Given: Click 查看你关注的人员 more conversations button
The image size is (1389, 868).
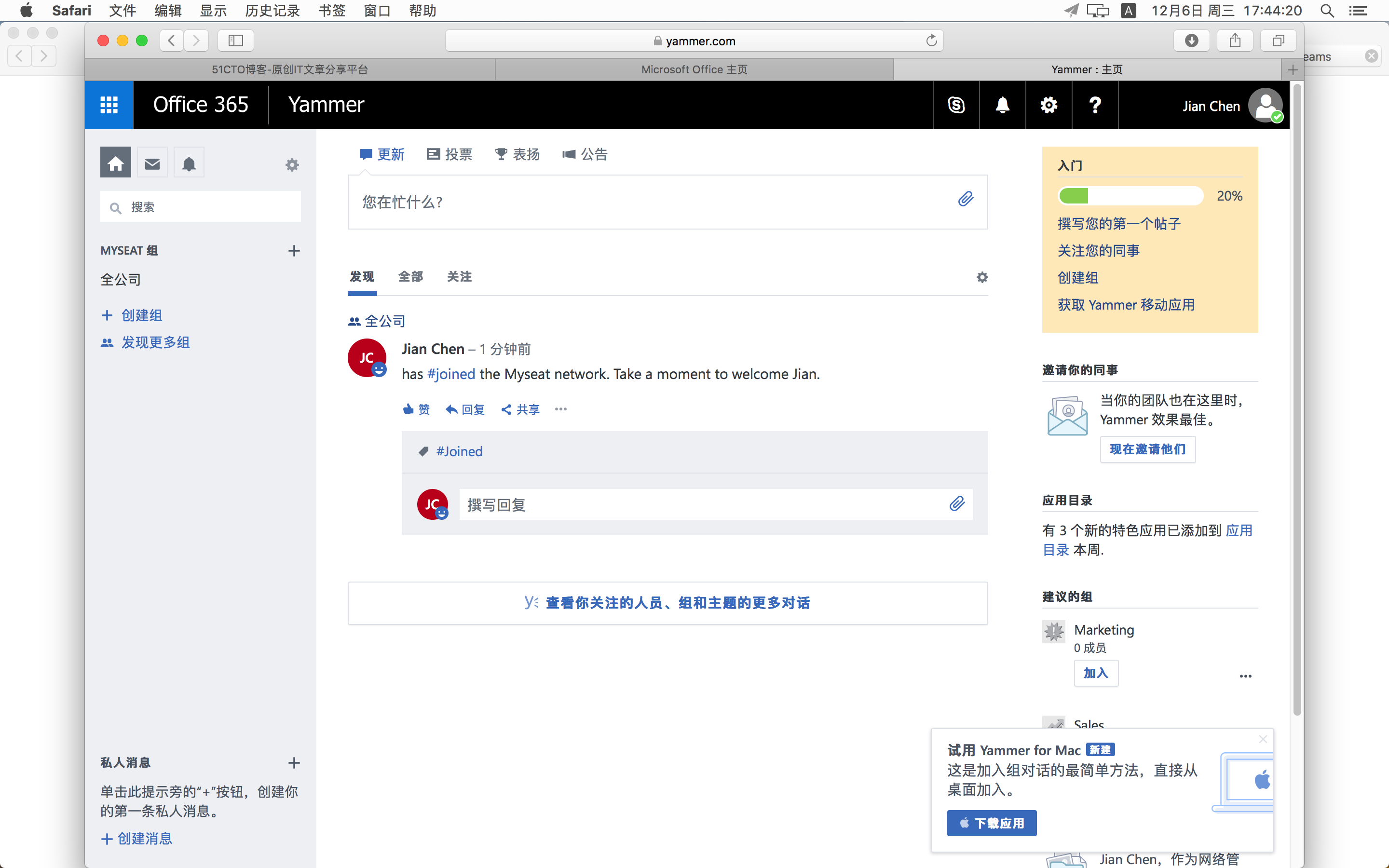Looking at the screenshot, I should (x=667, y=603).
